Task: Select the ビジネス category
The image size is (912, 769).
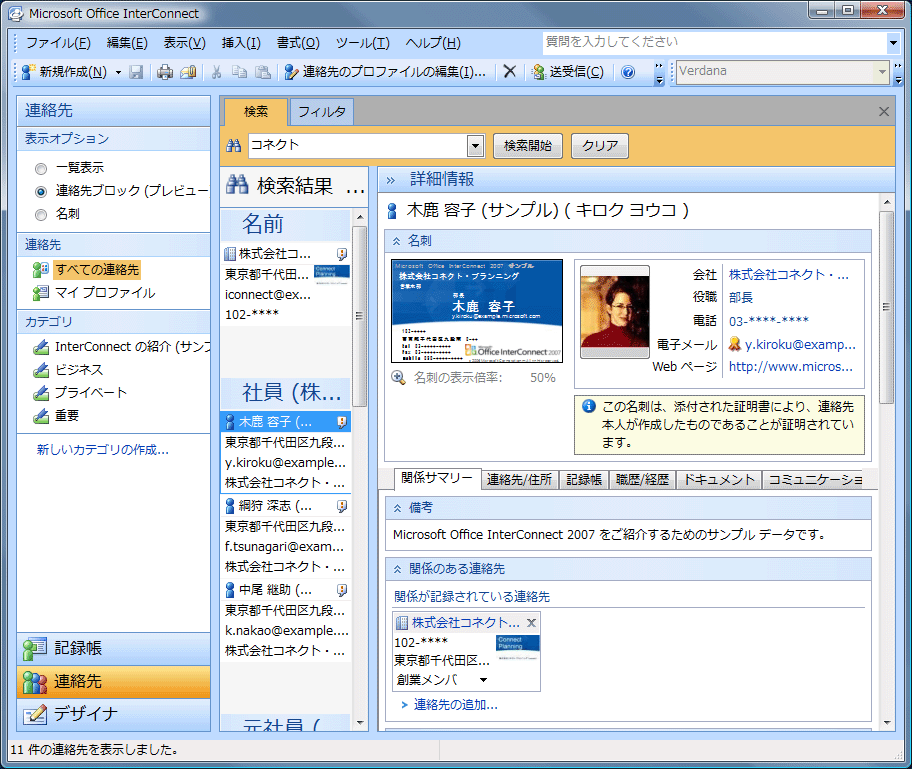Action: 79,369
